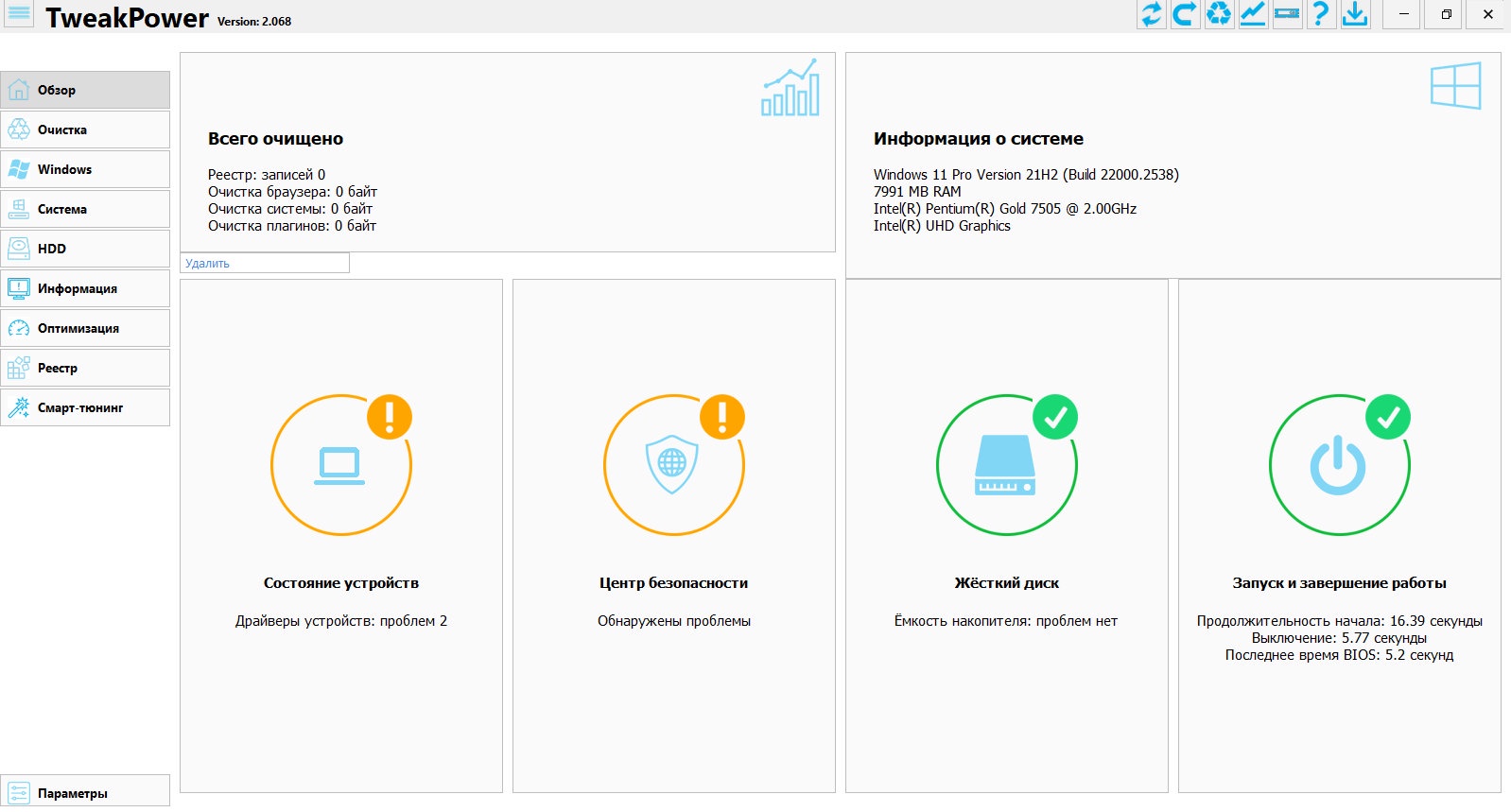
Task: Click the Intel(R) UHD Graphics line
Action: click(942, 226)
